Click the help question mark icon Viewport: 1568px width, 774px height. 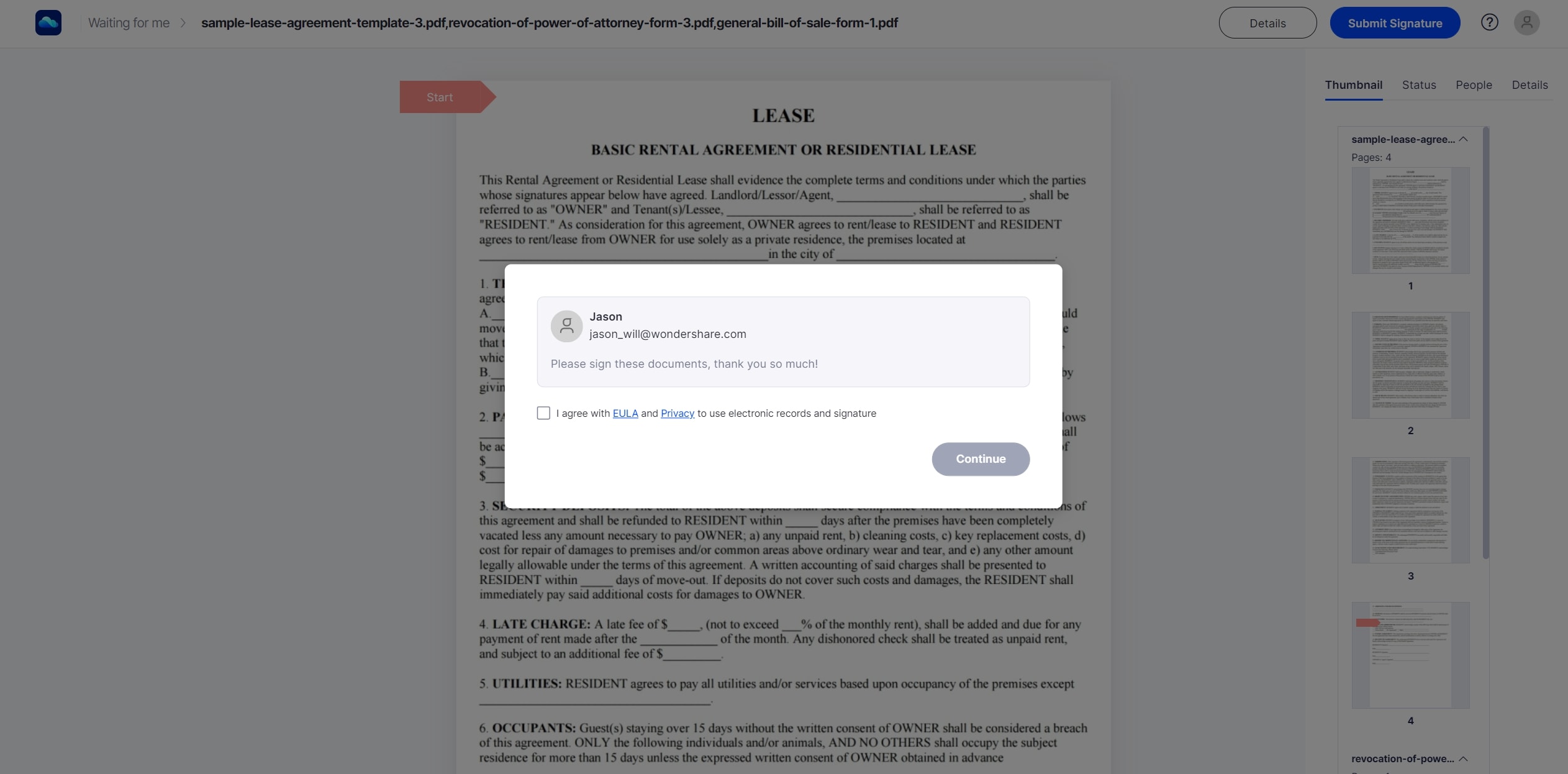pyautogui.click(x=1491, y=22)
